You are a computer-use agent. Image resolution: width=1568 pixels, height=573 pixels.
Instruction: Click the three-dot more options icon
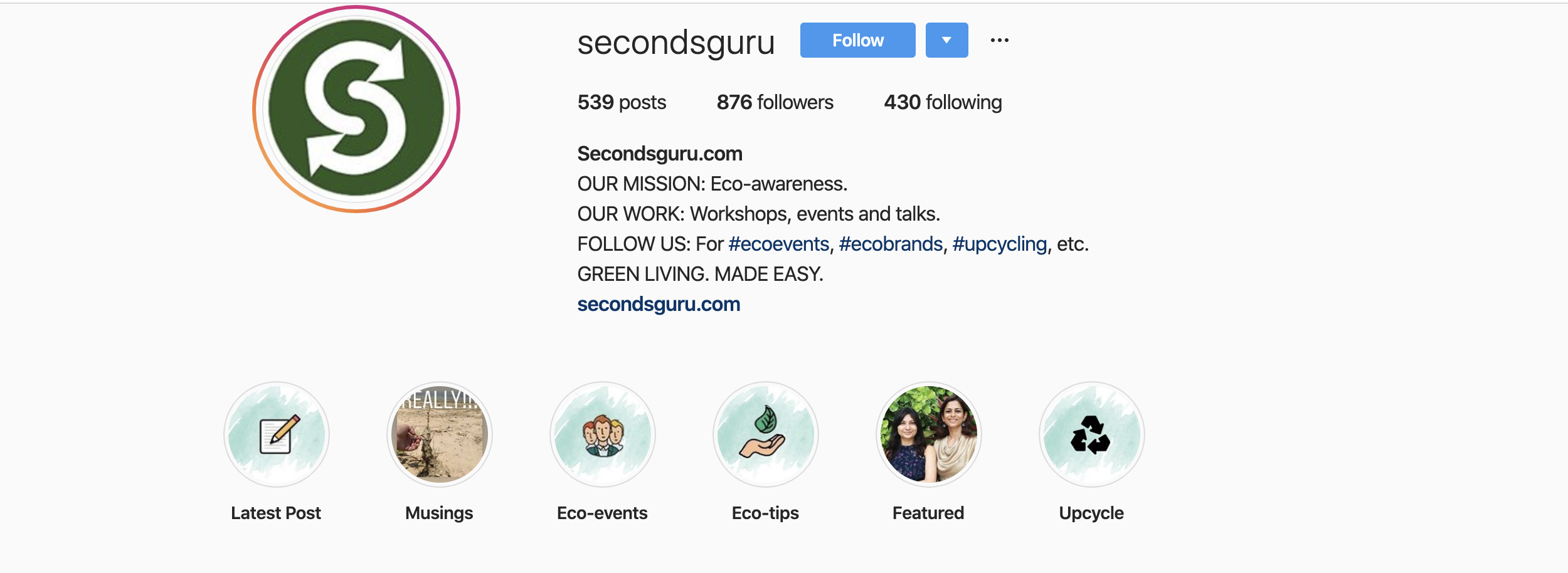[1000, 40]
